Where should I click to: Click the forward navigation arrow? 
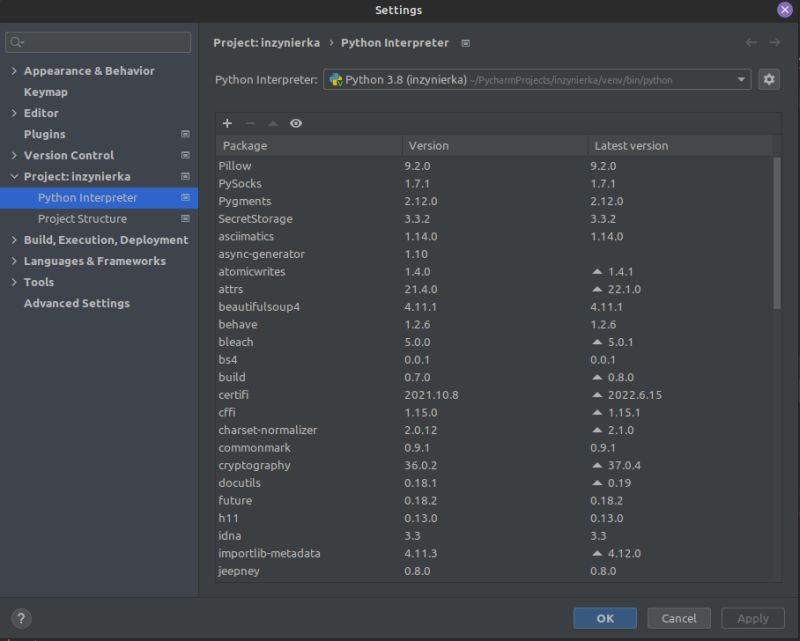tap(775, 43)
